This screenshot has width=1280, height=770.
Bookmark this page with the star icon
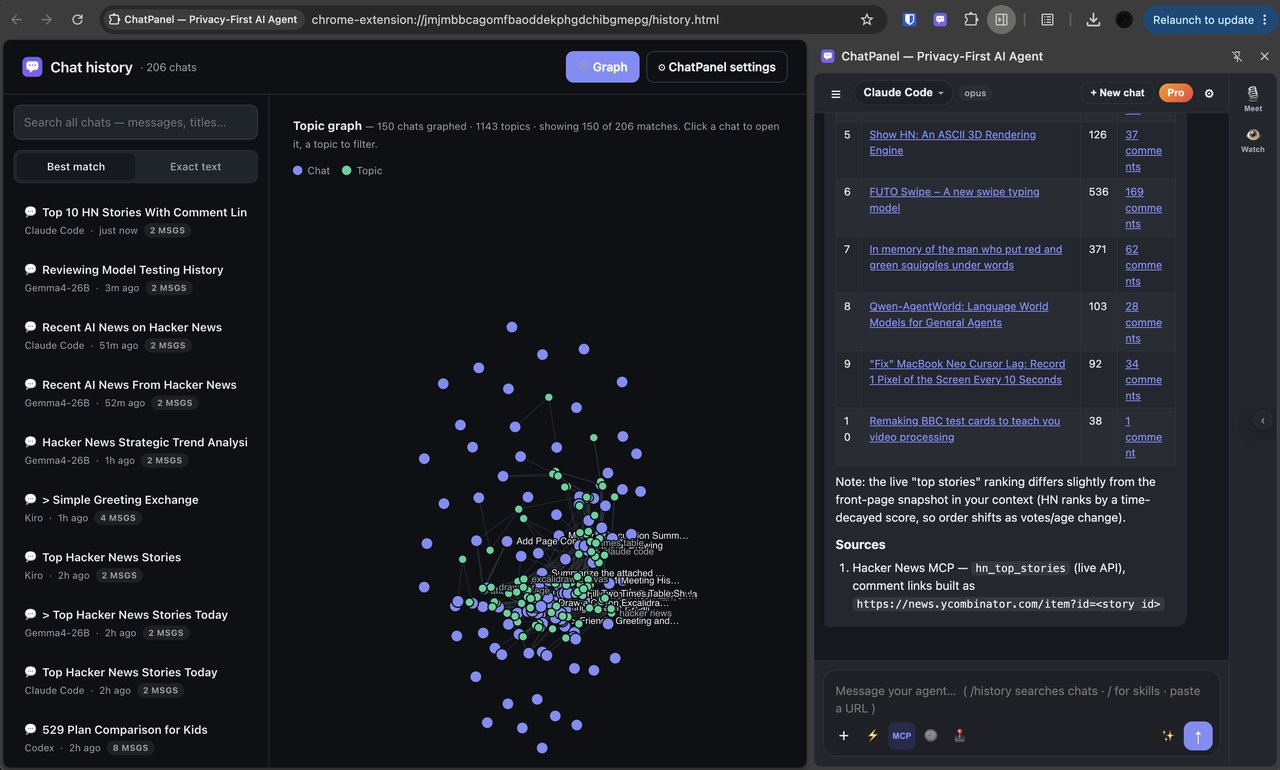867,19
